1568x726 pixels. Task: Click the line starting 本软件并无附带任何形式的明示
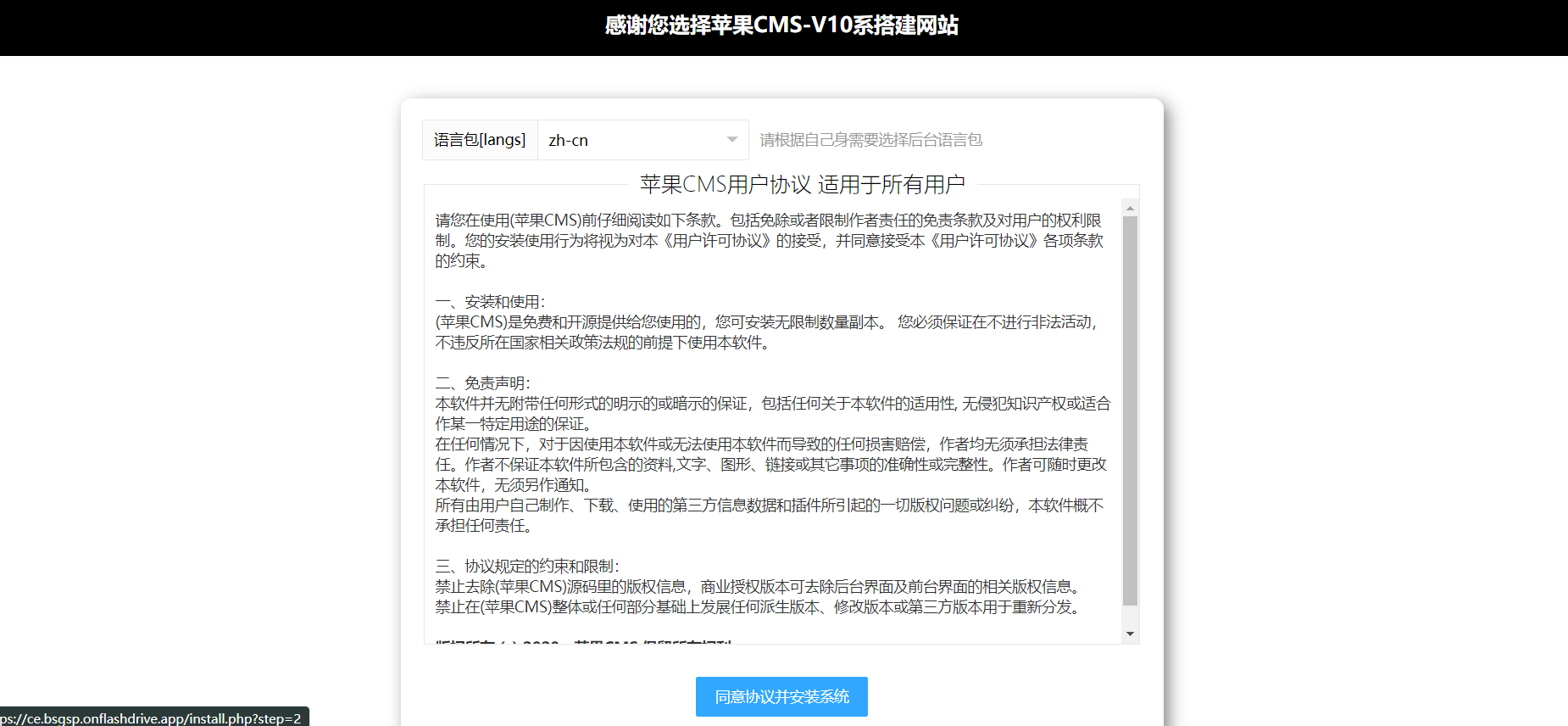(772, 414)
